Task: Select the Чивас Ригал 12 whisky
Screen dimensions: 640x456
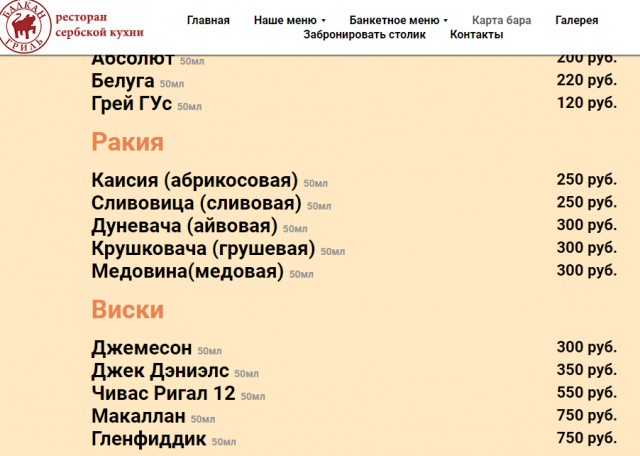Action: [x=163, y=393]
